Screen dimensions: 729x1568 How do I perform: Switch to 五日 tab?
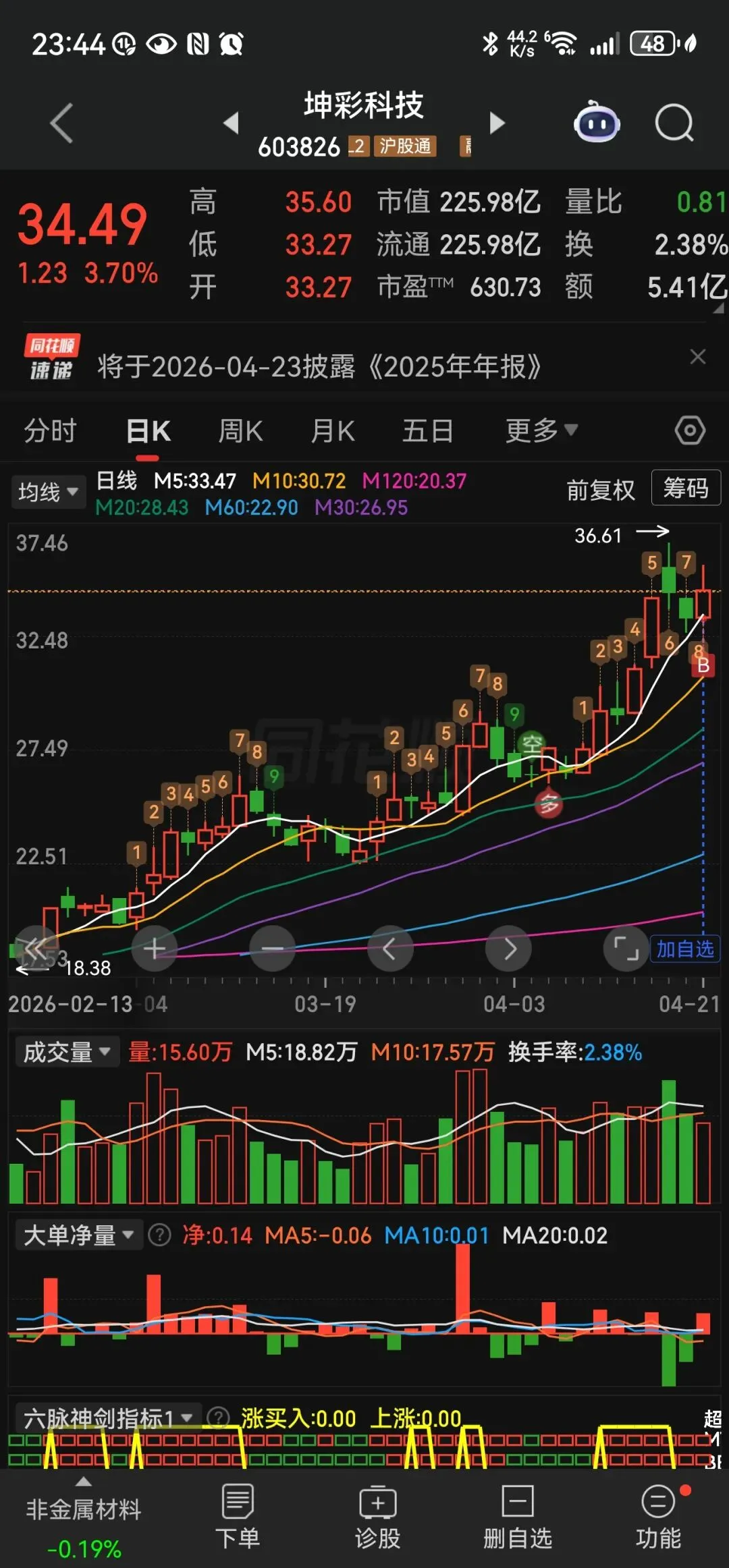tap(427, 430)
